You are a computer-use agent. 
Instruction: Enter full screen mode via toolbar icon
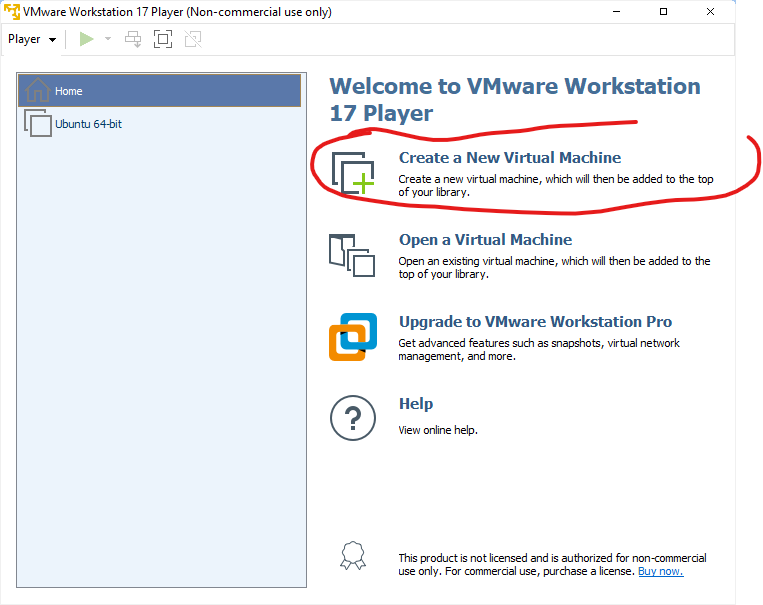point(163,39)
